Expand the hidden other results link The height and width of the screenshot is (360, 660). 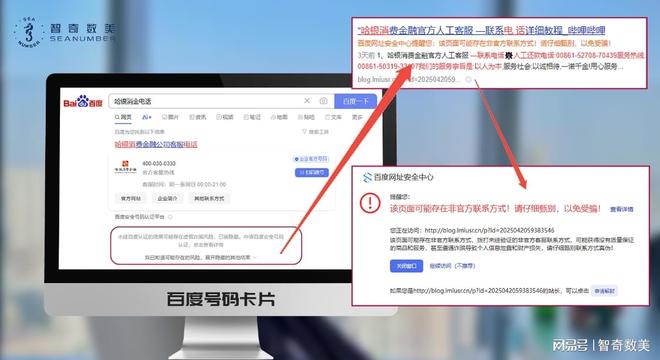[x=201, y=257]
